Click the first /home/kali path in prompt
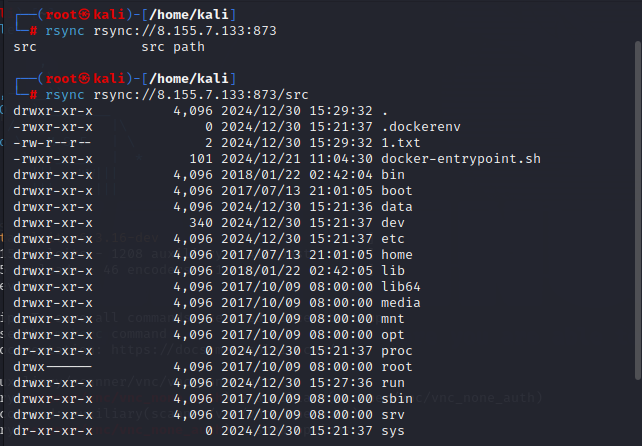The image size is (642, 446). [189, 15]
